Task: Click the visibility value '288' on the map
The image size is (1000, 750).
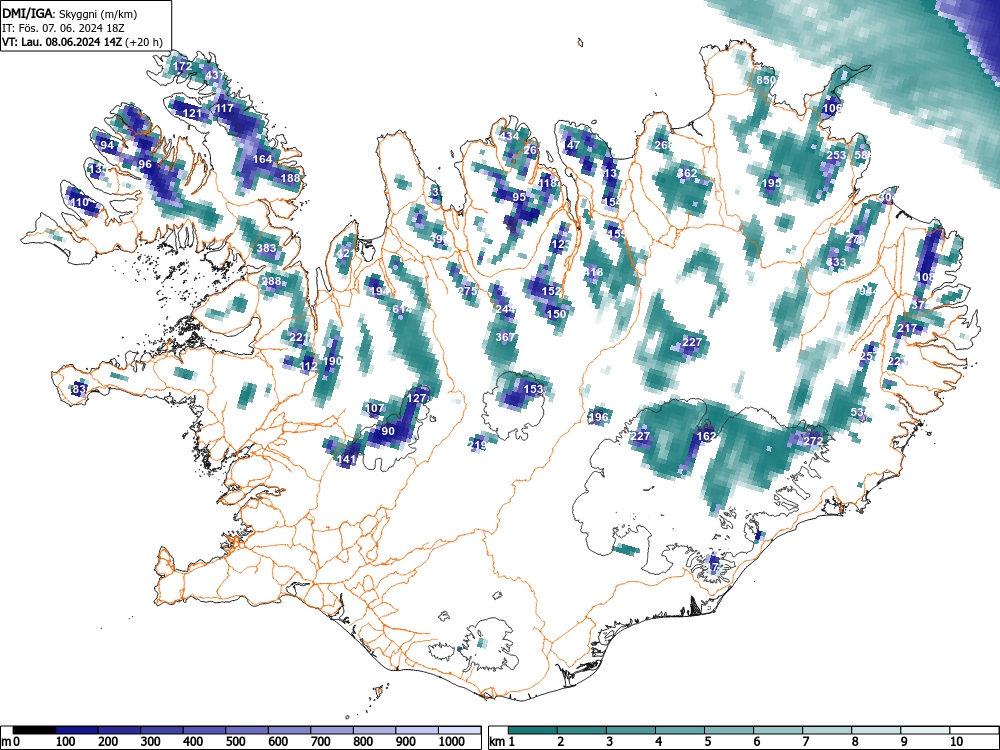Action: point(271,281)
